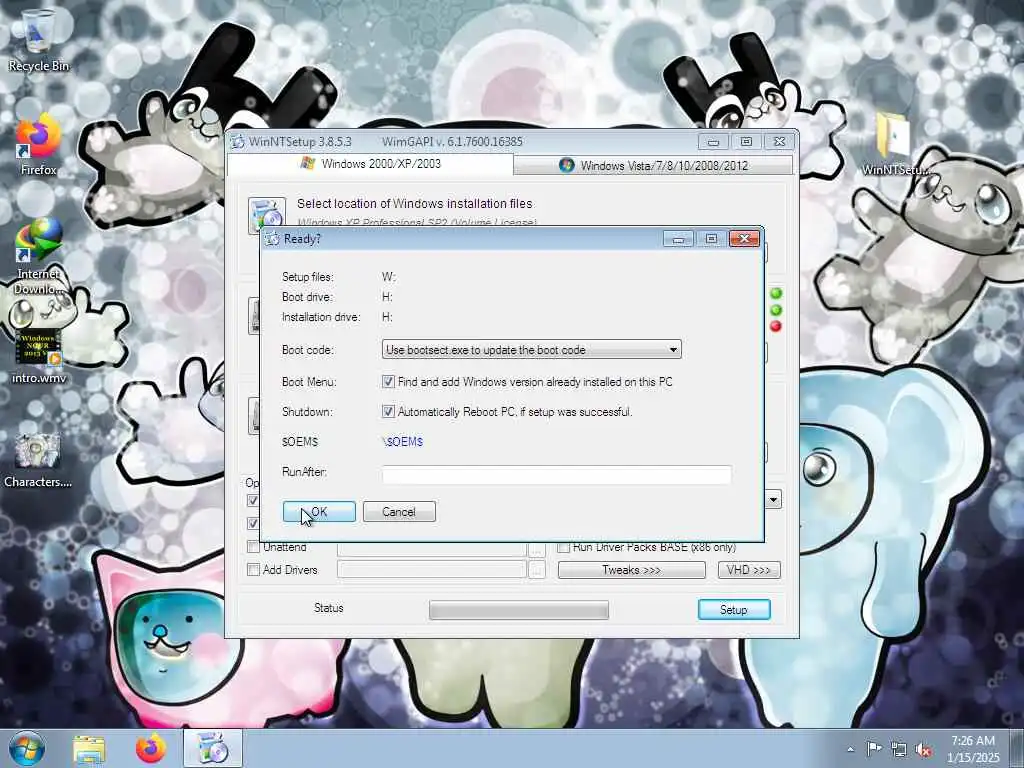
Task: Enable the Add Drivers checkbox
Action: pos(253,569)
